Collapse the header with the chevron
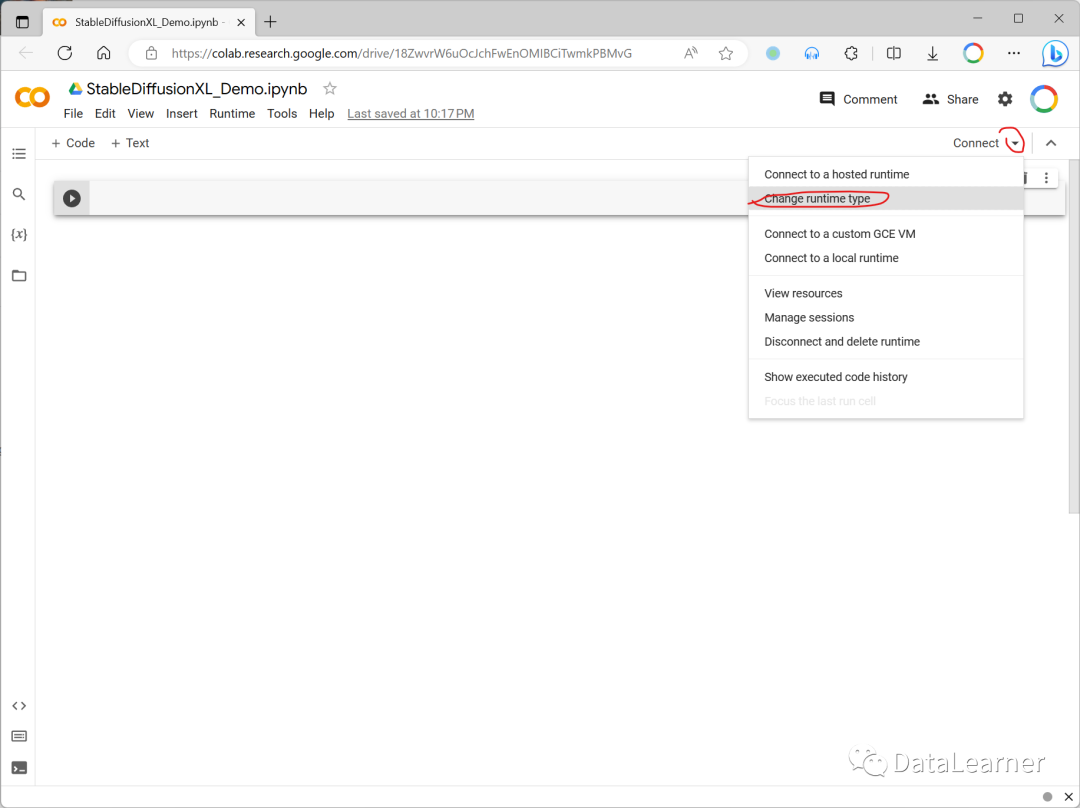The image size is (1080, 808). [x=1051, y=143]
